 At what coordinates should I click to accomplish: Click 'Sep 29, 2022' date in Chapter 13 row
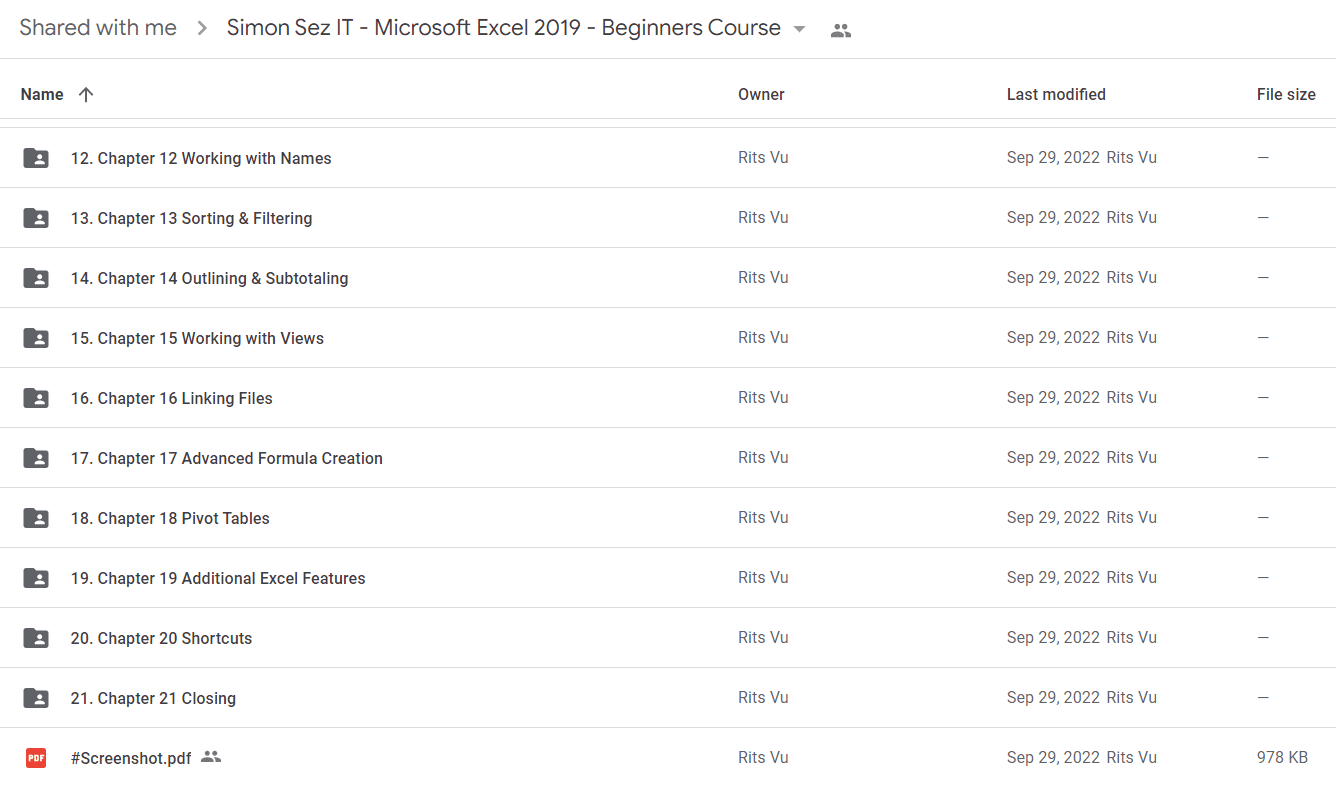1053,218
